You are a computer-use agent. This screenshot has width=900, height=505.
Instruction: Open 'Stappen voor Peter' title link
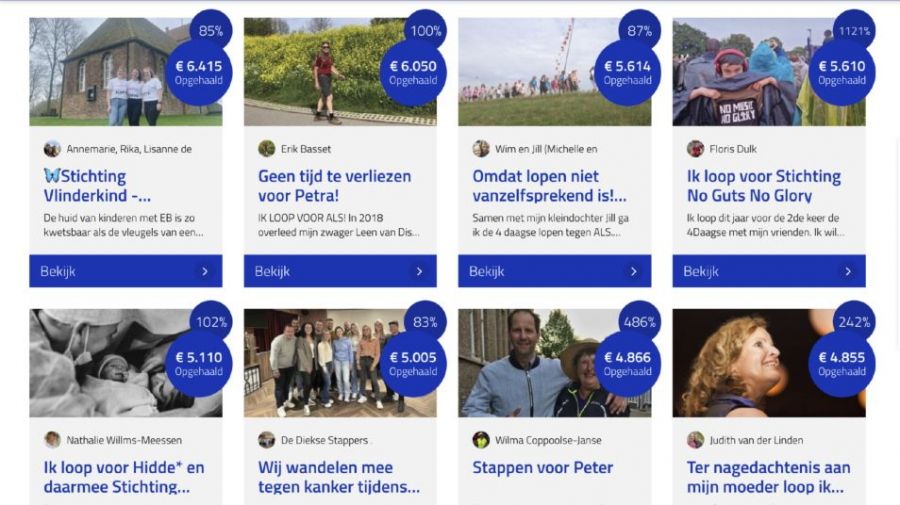pyautogui.click(x=542, y=468)
